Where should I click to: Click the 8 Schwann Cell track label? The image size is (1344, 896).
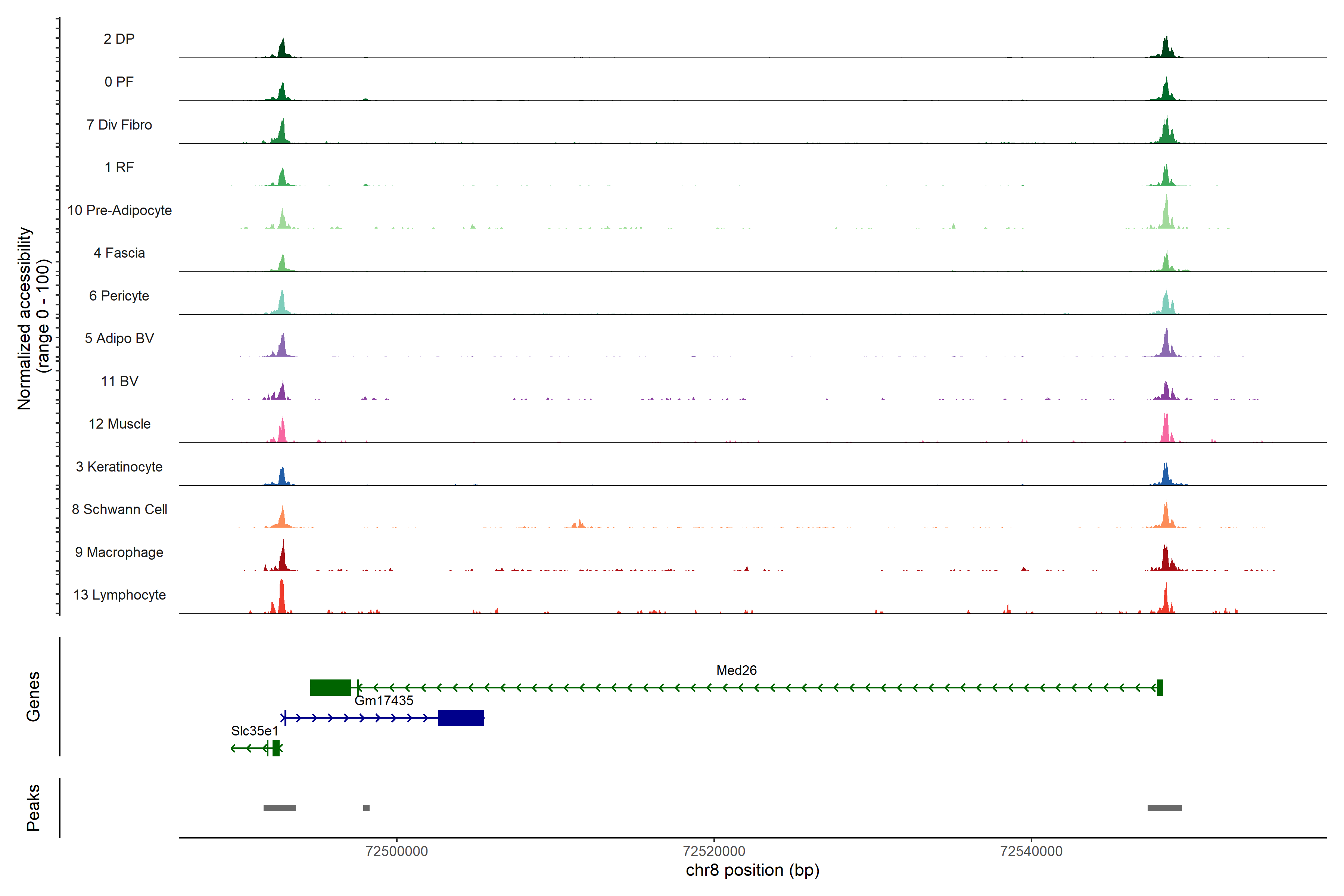coord(119,509)
